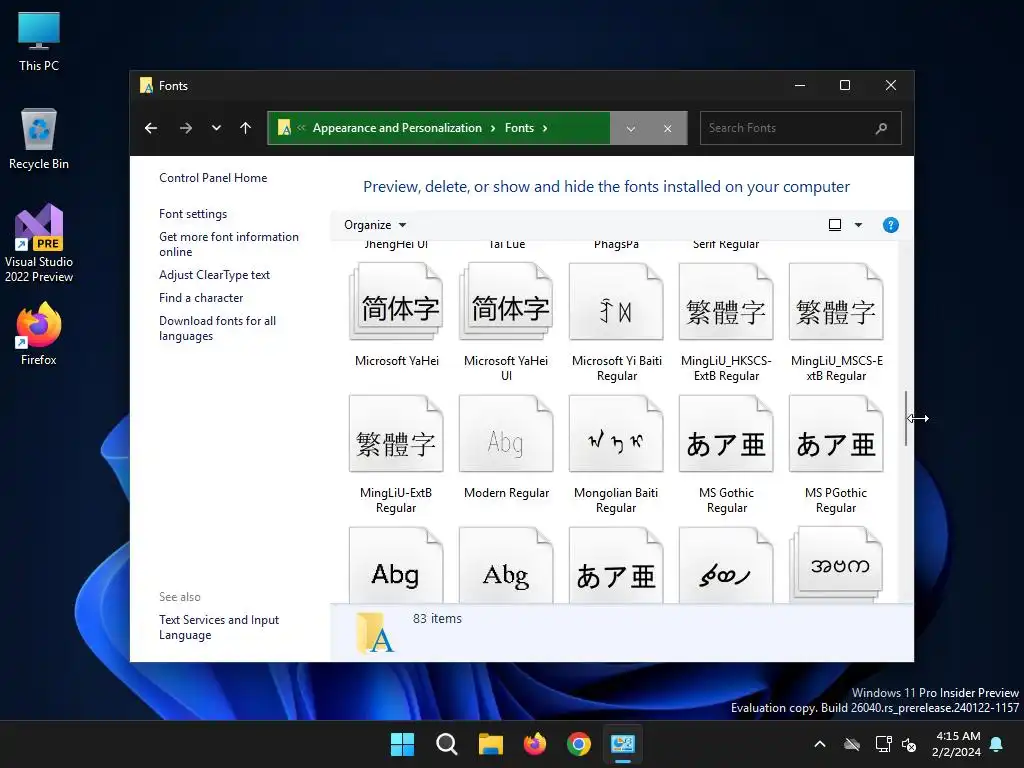Screen dimensions: 1024x768
Task: Click the Fonts breadcrumb segment
Action: (x=519, y=128)
